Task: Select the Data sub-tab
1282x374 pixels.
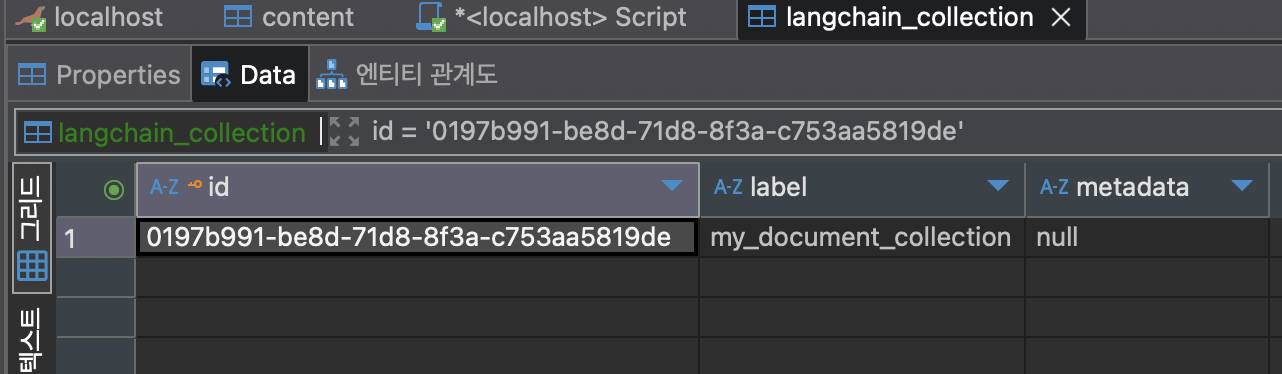Action: (249, 74)
